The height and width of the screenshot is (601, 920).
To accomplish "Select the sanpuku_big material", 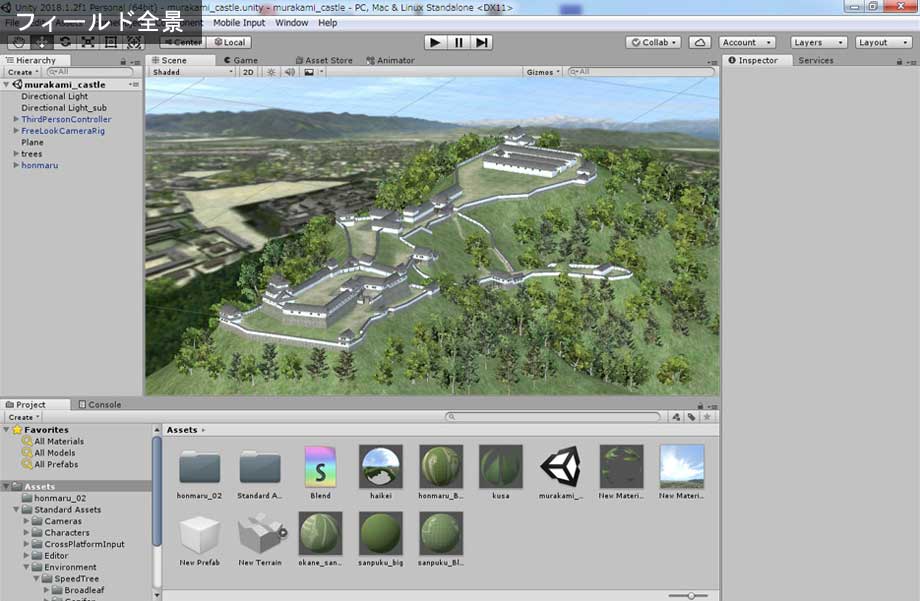I will (381, 539).
